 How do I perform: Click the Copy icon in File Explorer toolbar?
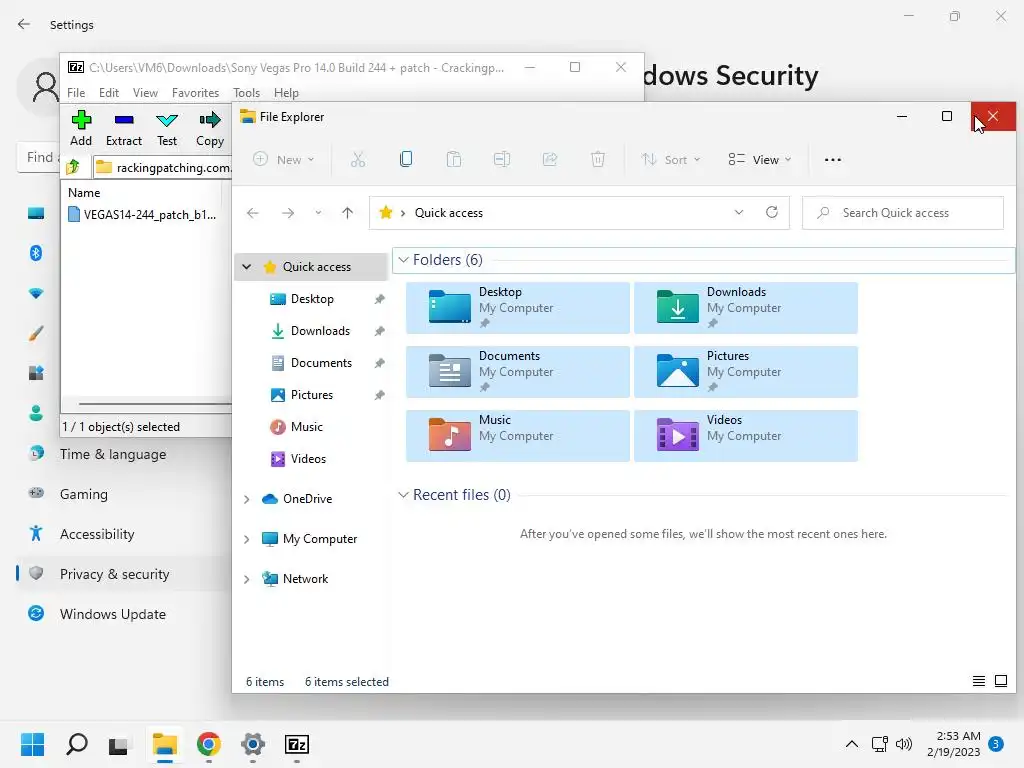point(406,159)
